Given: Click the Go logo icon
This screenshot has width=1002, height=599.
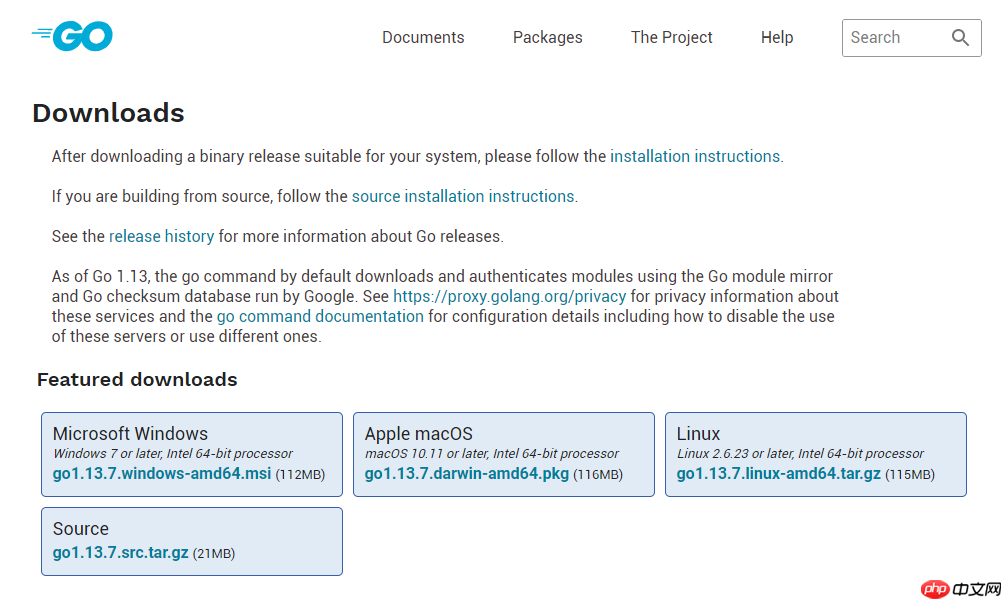Looking at the screenshot, I should [72, 36].
